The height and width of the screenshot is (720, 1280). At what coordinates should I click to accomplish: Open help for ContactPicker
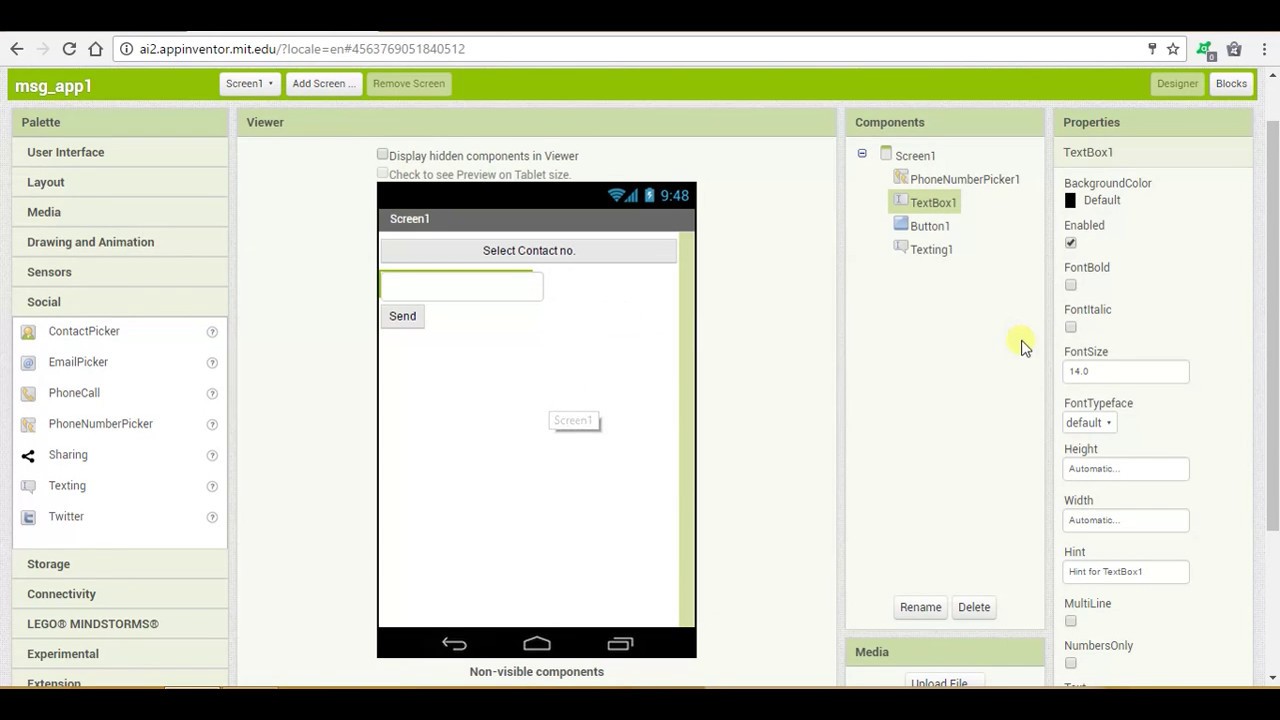212,332
